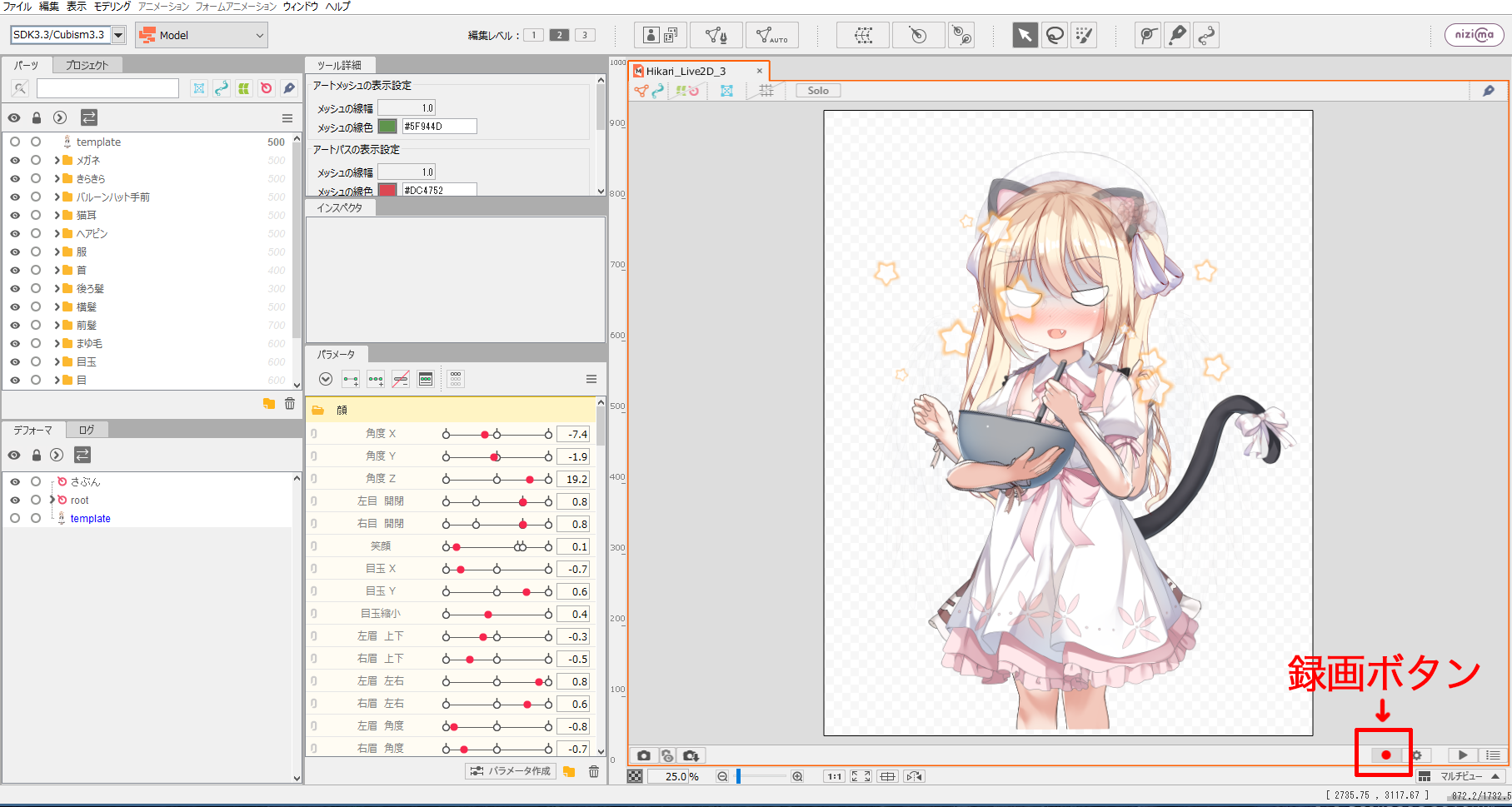This screenshot has height=807, width=1512.
Task: Open the ファイル menu
Action: coord(17,6)
